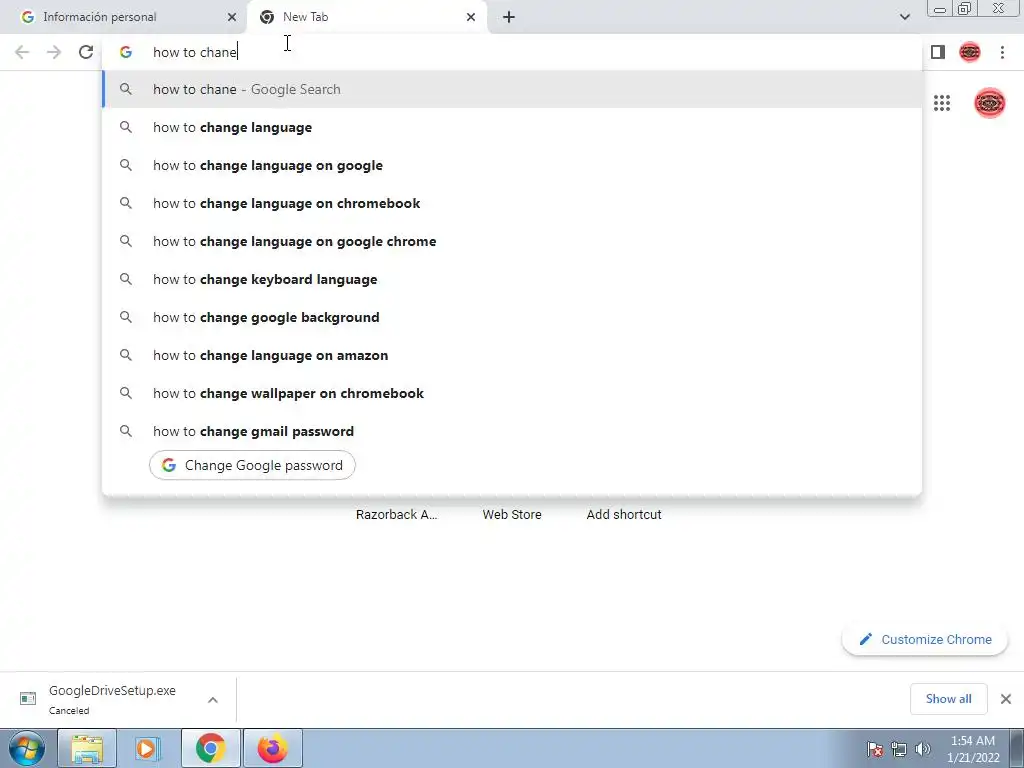The image size is (1024, 768).
Task: Close the Información personal tab
Action: point(232,17)
